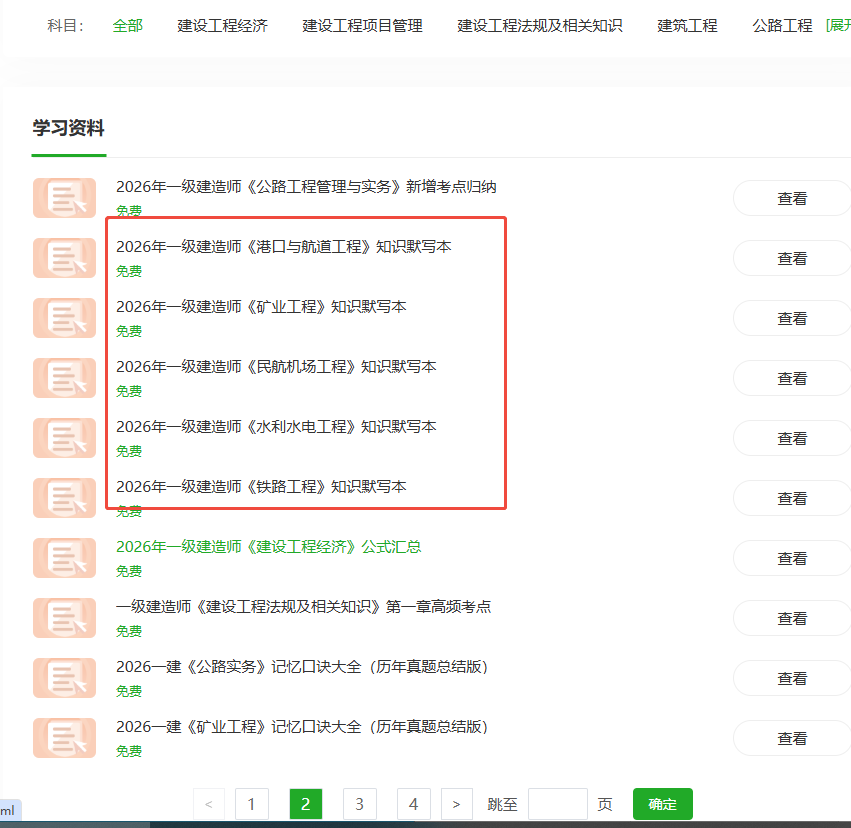The width and height of the screenshot is (851, 828).
Task: Click 查看 for 港口与航道工程 默写本
Action: (x=792, y=259)
